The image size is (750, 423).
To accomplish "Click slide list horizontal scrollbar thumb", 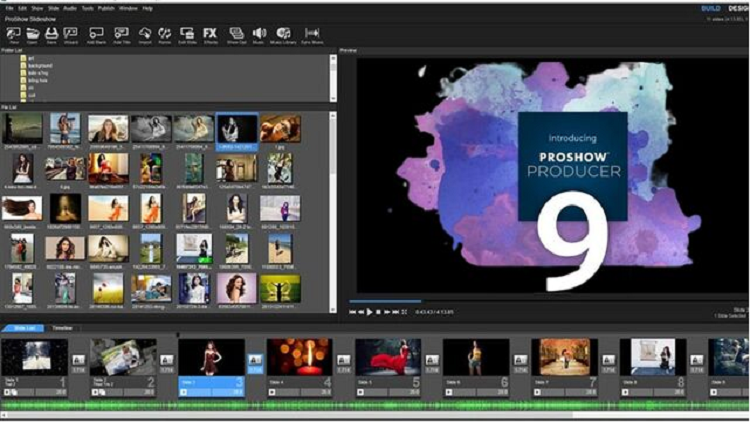I will (x=289, y=416).
